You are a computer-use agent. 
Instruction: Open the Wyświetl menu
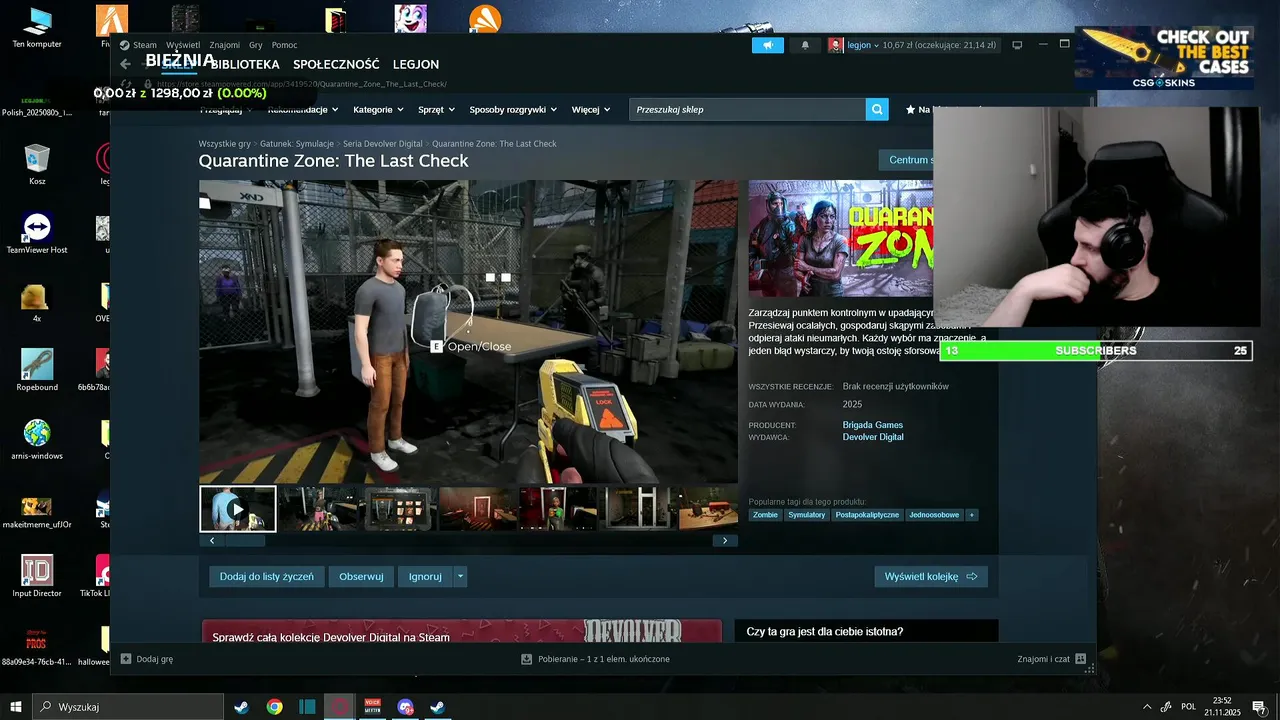tap(183, 45)
